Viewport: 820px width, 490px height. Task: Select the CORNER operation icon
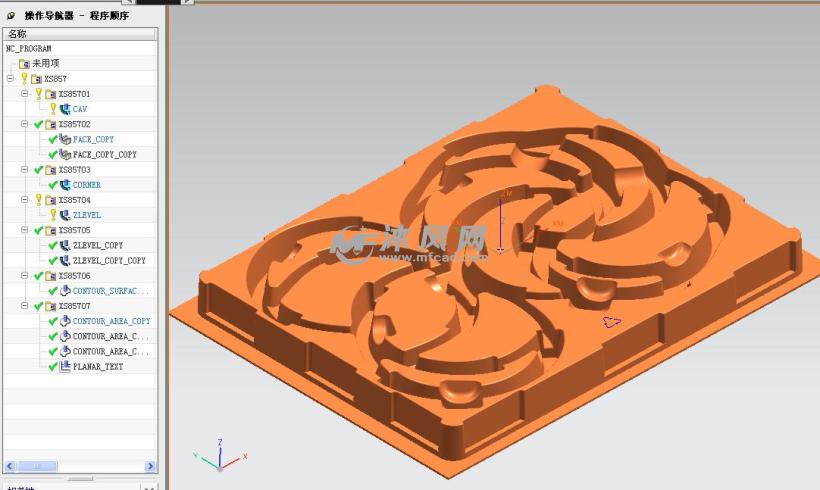coord(65,185)
